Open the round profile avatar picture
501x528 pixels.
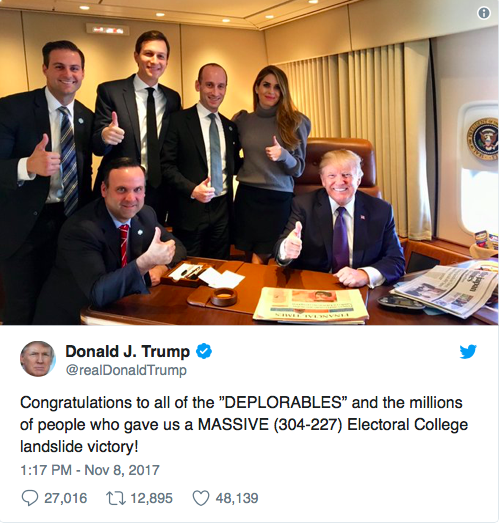(x=38, y=359)
